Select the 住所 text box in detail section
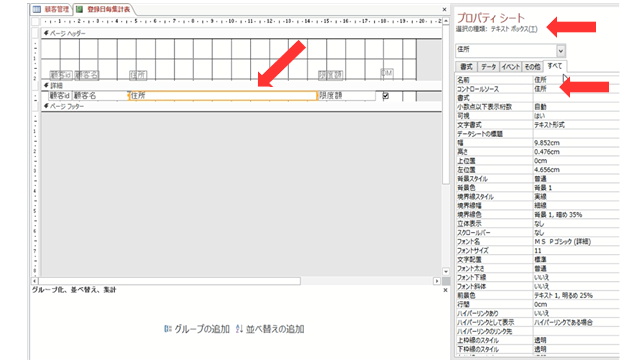Viewport: 640px width, 360px height. click(x=223, y=96)
